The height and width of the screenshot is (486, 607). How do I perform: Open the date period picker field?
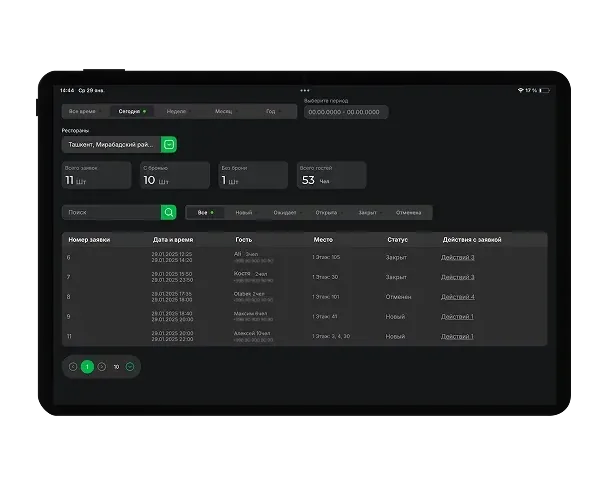pyautogui.click(x=346, y=112)
